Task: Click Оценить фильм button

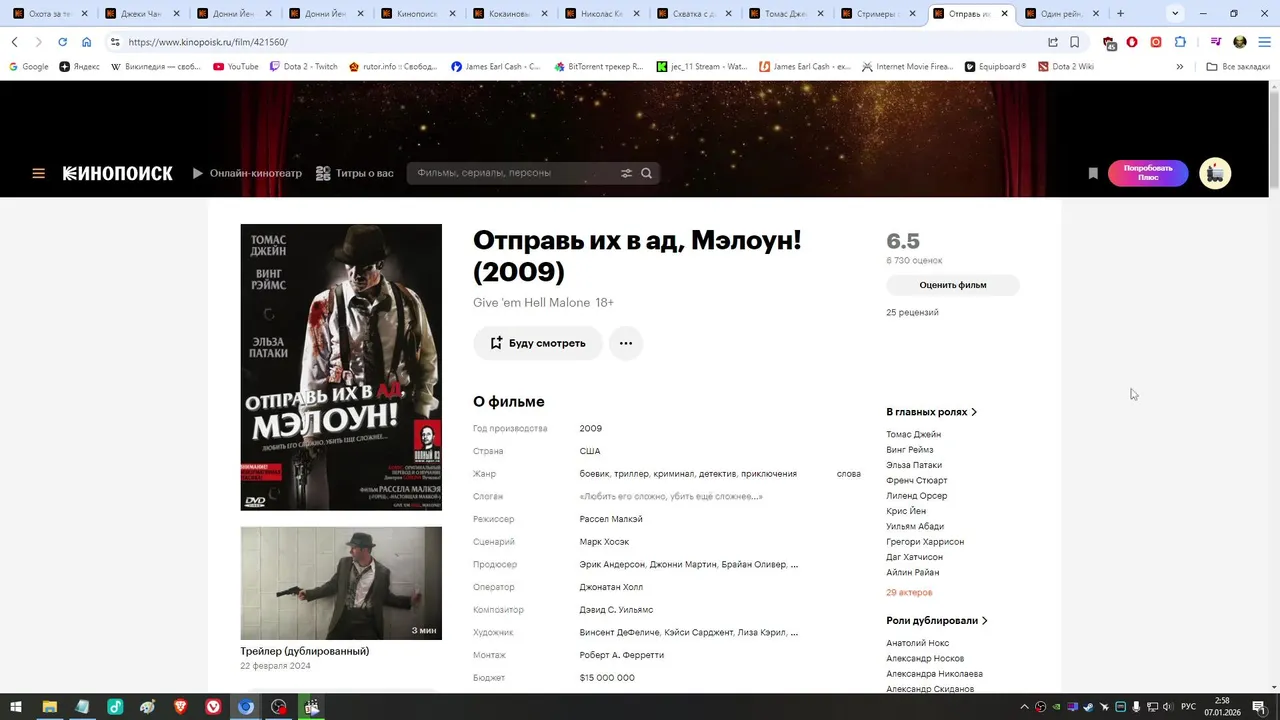Action: 953,285
